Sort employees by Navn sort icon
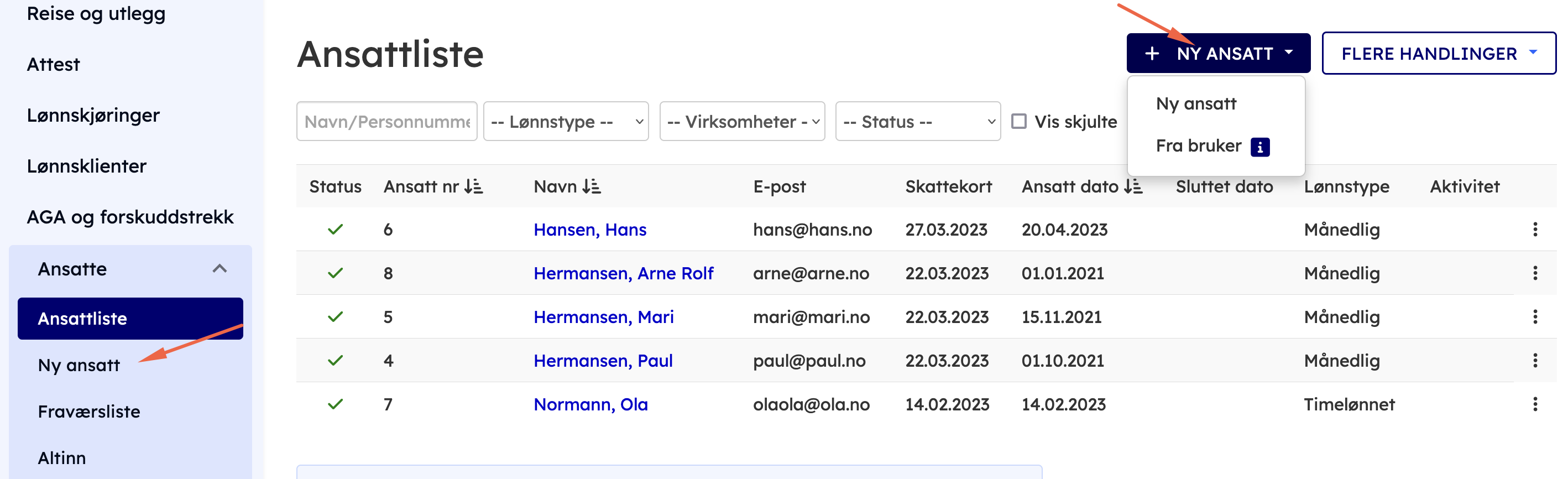This screenshot has width=1568, height=479. click(591, 186)
